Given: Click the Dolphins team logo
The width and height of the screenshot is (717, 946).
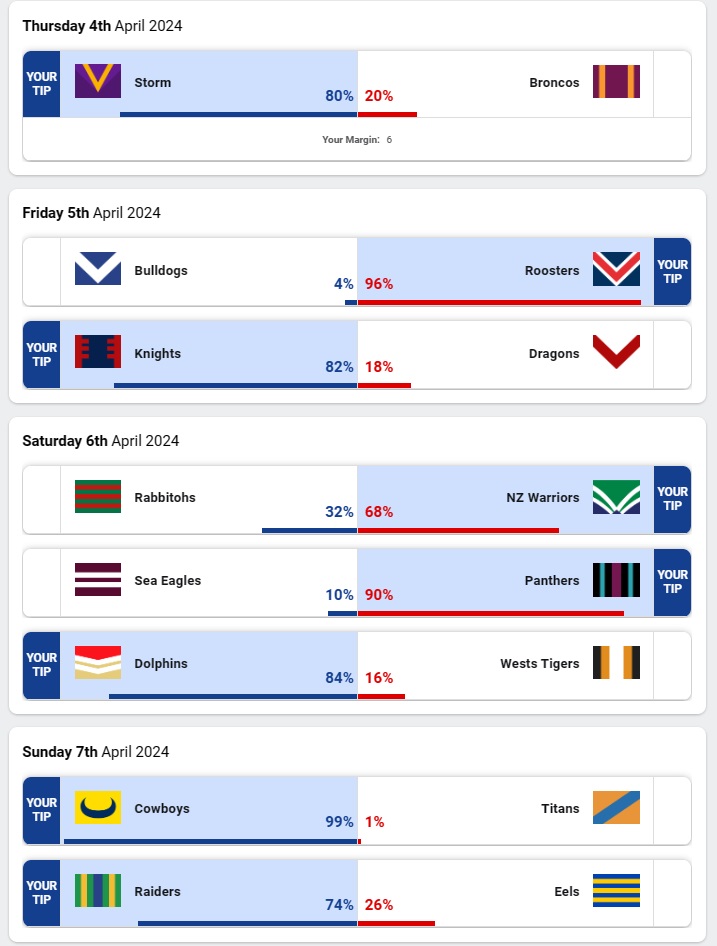Looking at the screenshot, I should 98,662.
